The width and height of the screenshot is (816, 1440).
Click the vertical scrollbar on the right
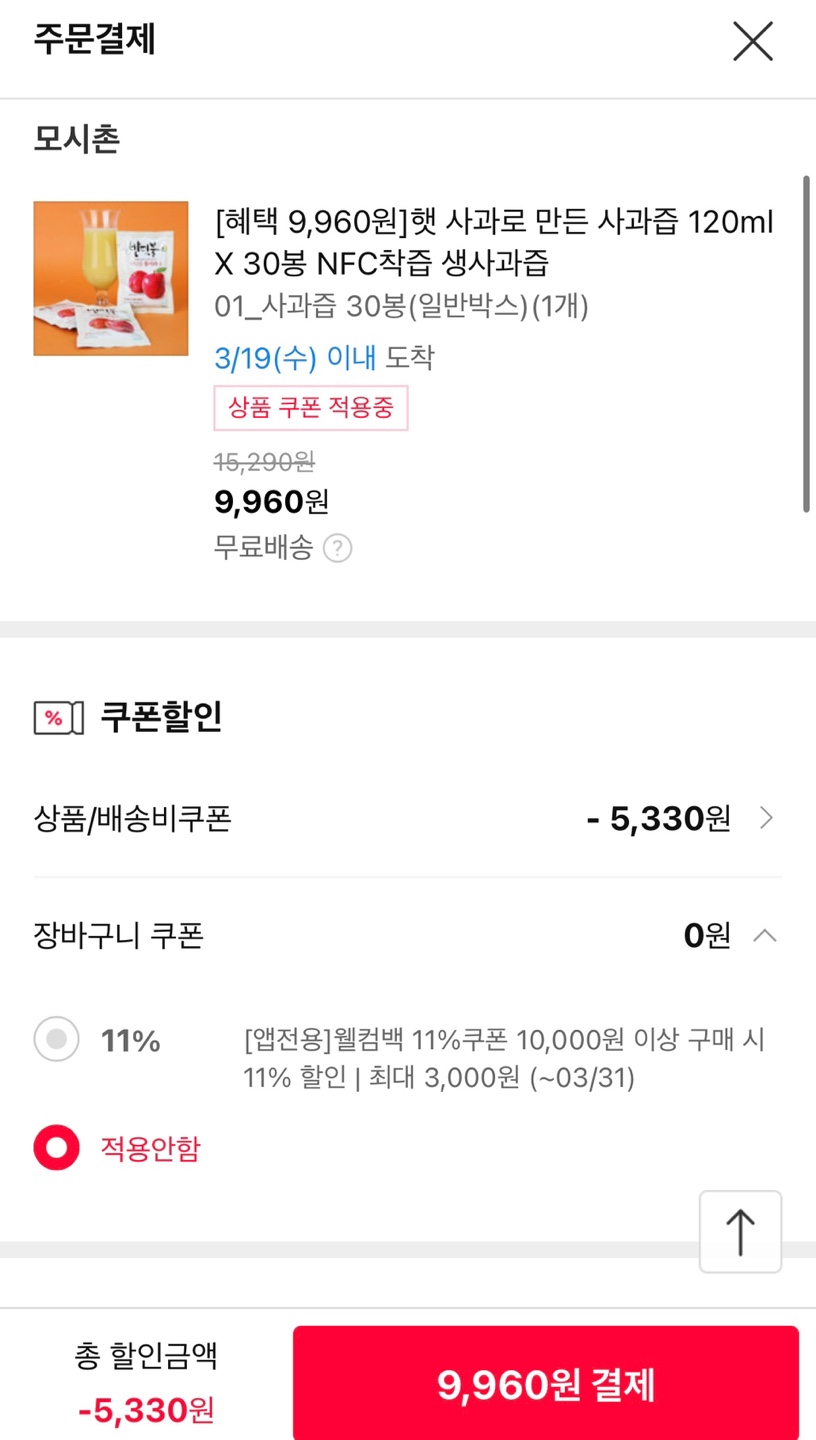806,345
